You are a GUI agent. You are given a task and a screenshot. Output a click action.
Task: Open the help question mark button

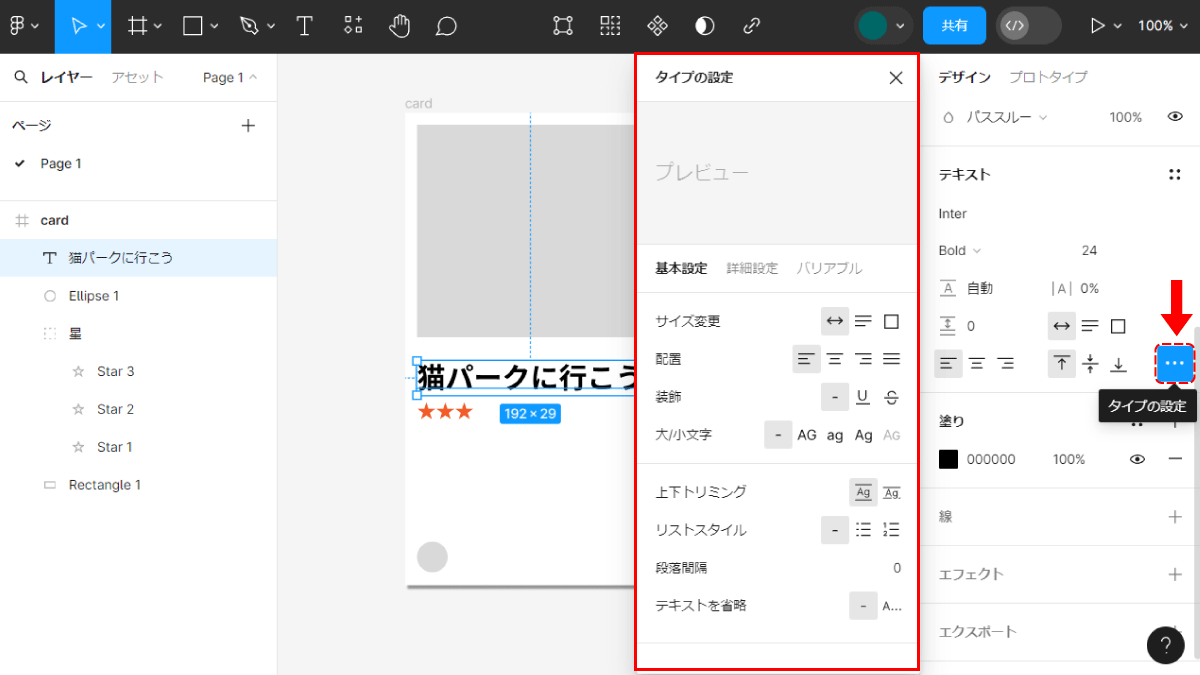point(1166,645)
